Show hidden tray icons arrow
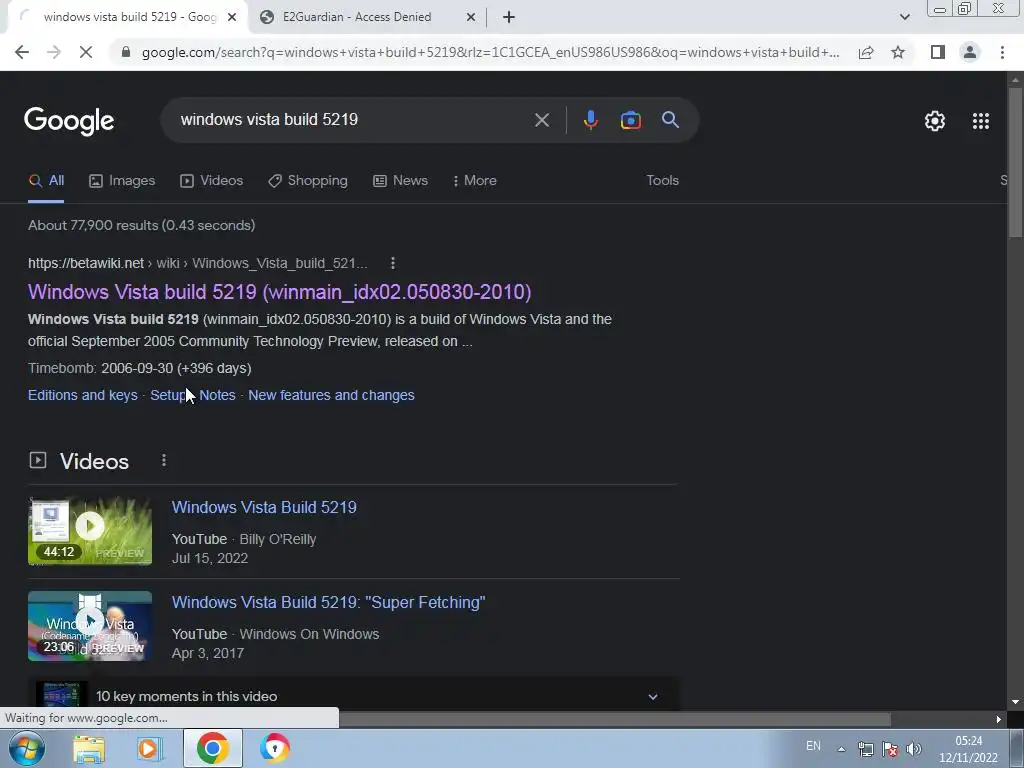 coord(841,749)
